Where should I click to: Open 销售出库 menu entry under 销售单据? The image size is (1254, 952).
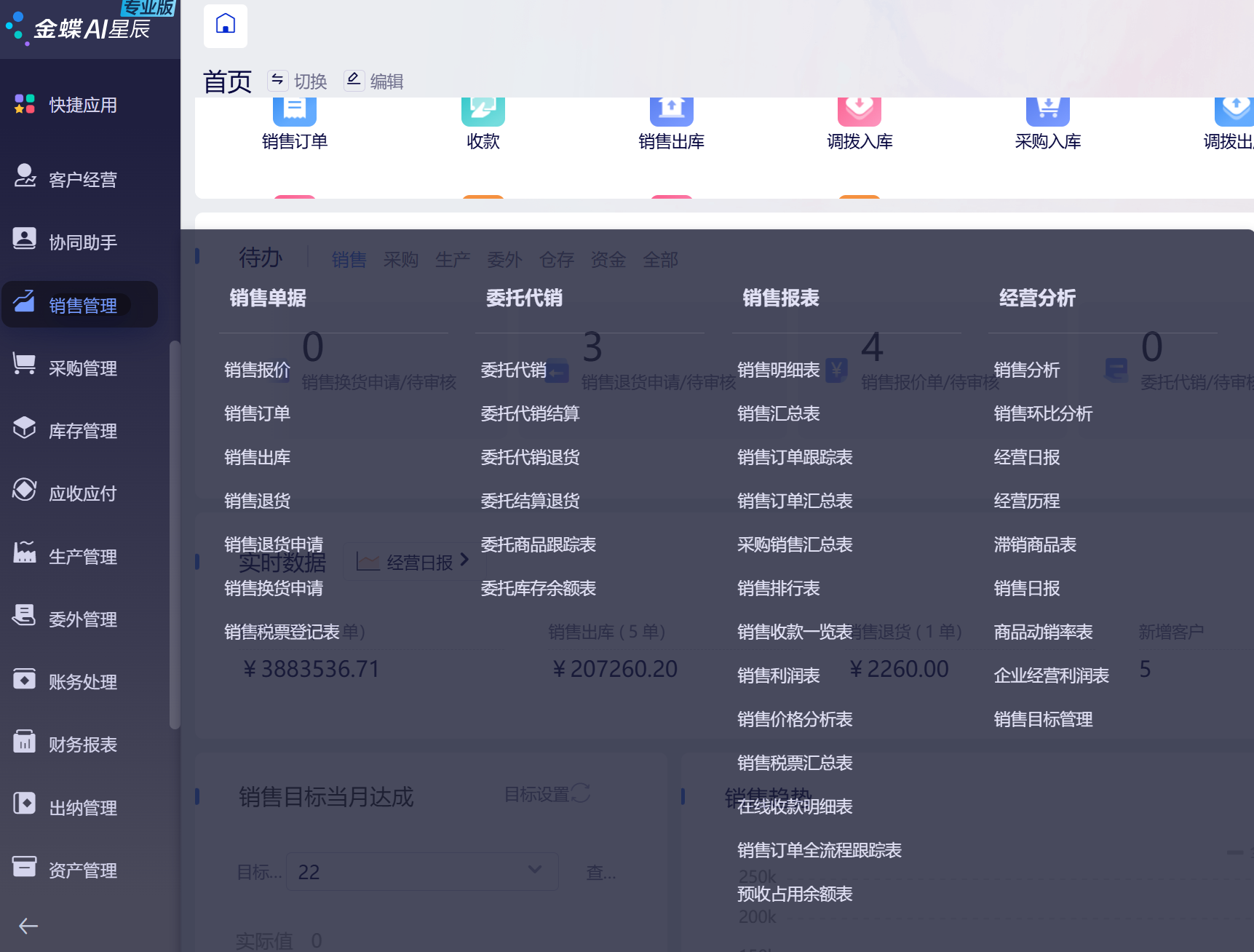point(258,458)
